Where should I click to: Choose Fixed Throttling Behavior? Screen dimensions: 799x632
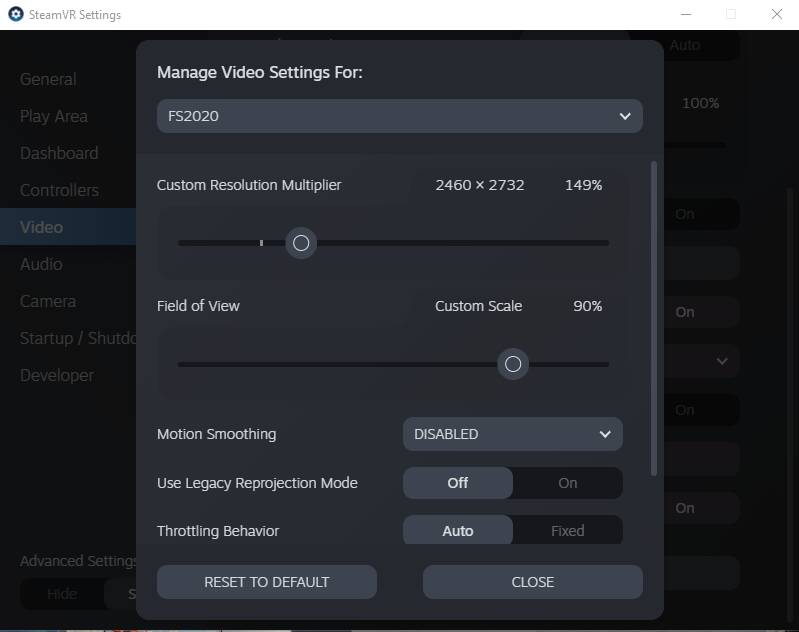click(567, 530)
